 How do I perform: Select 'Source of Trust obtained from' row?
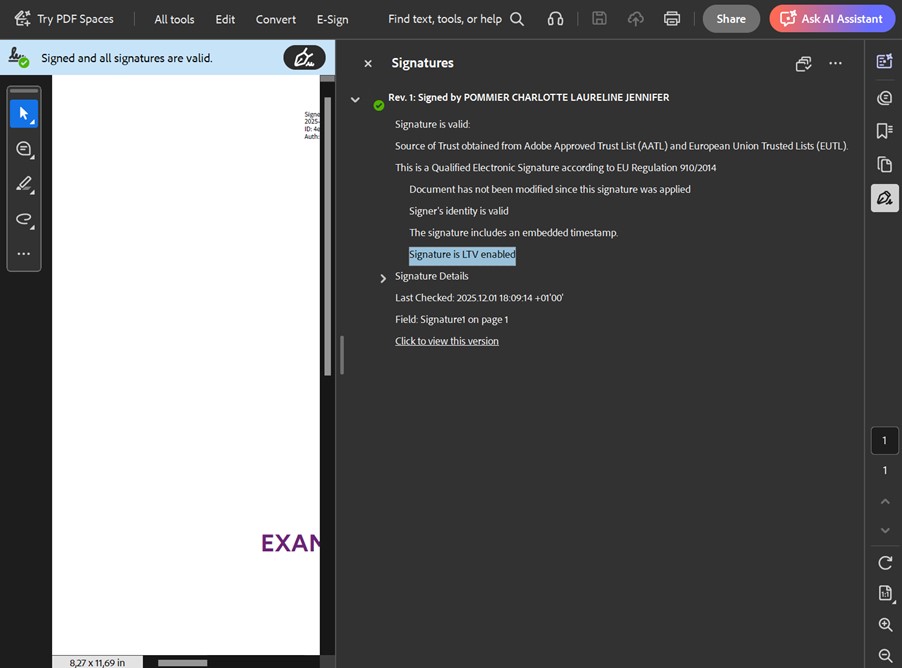coord(621,146)
